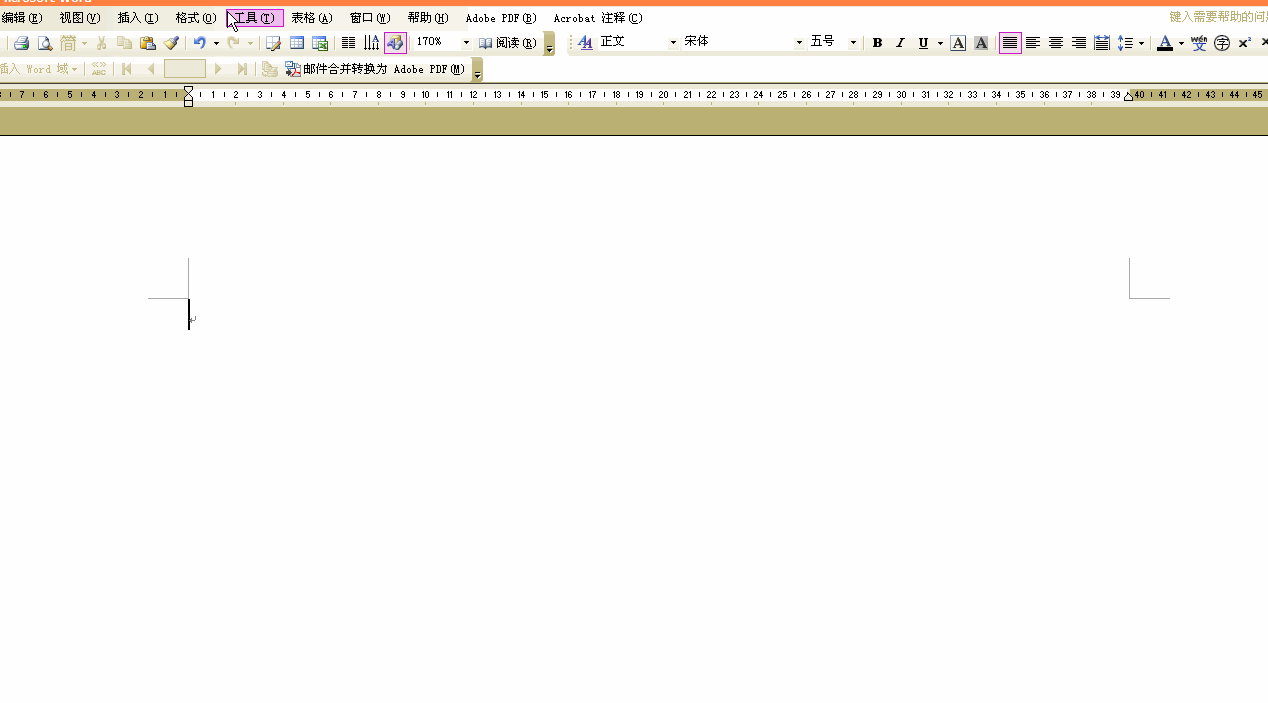Open the Adobe PDF menu
The image size is (1268, 703).
pos(501,18)
